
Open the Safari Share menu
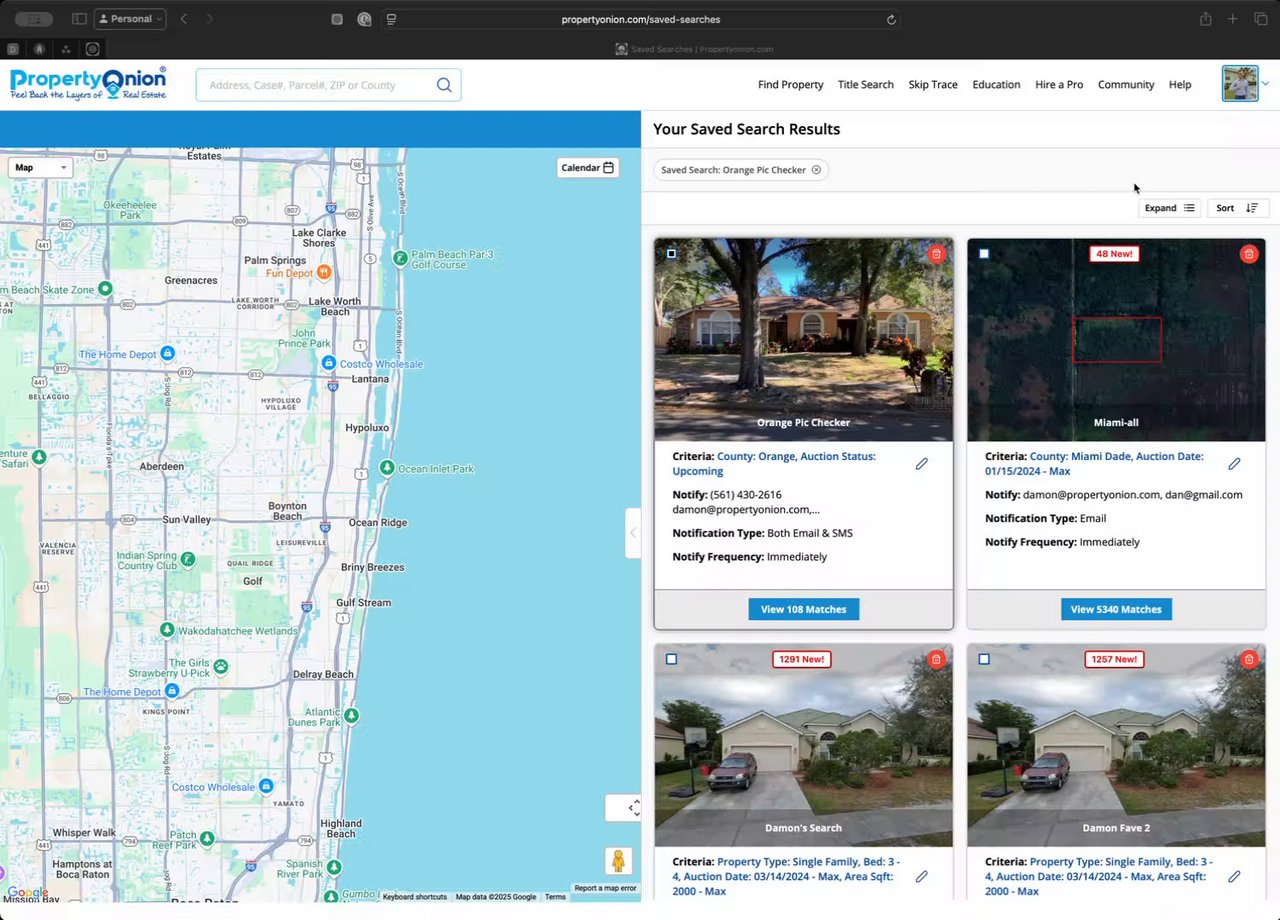pos(1206,19)
